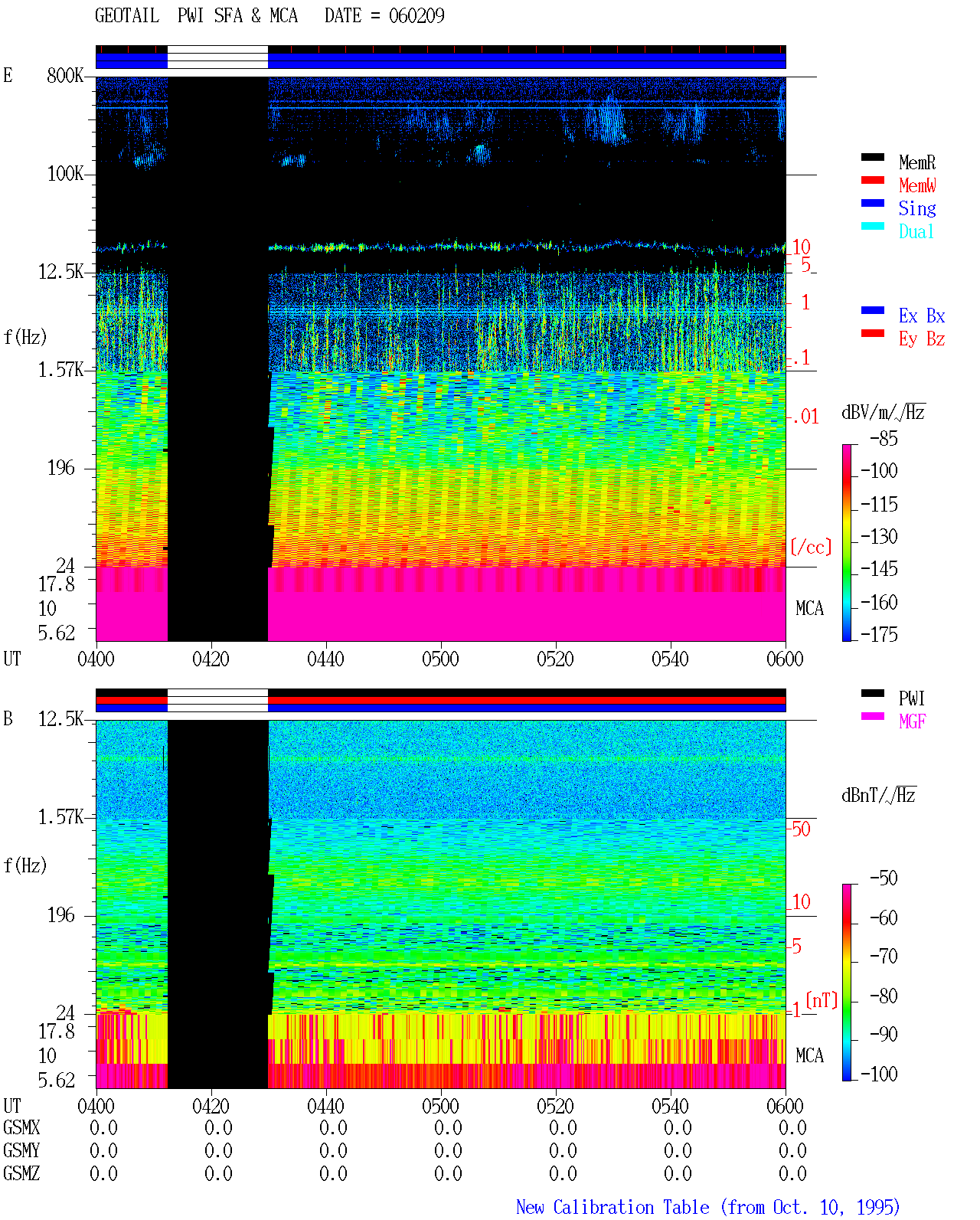Click the dBnT/√Hz unit label
Screen dimensions: 980x1220
879,795
